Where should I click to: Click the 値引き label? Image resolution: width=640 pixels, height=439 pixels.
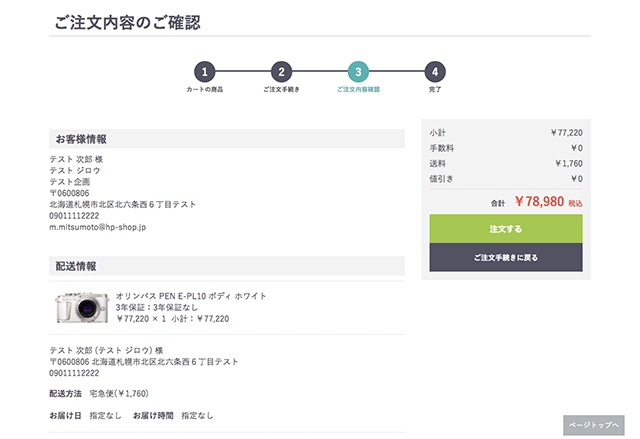(x=441, y=179)
